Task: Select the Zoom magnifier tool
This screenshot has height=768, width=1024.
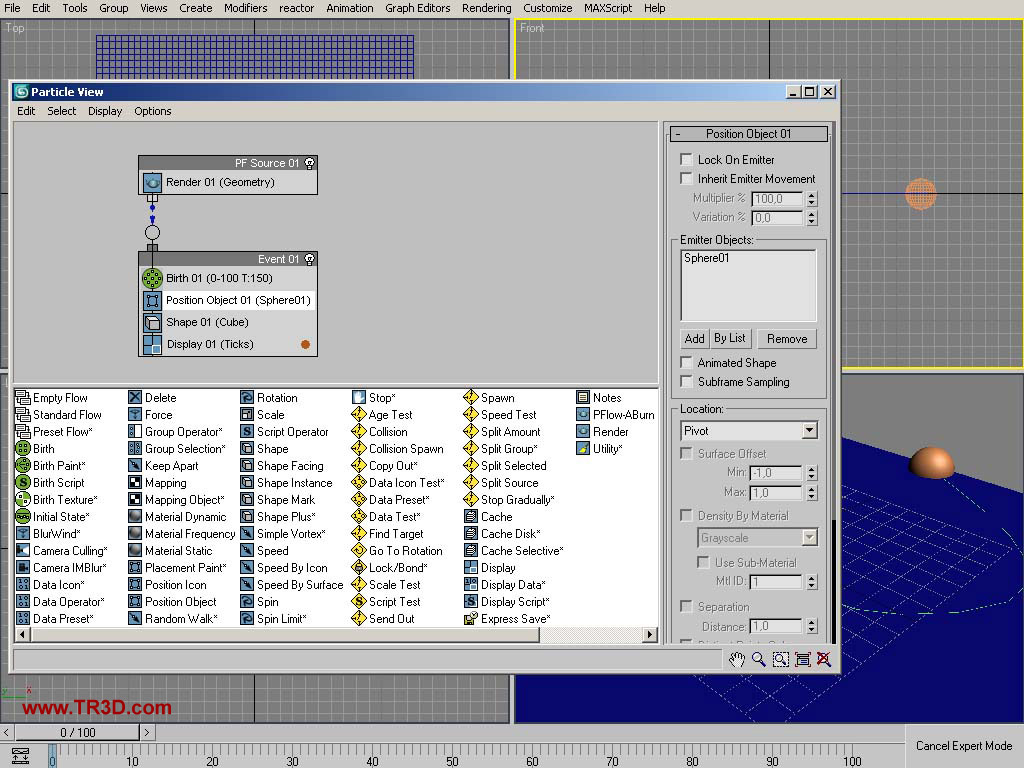Action: click(x=759, y=659)
